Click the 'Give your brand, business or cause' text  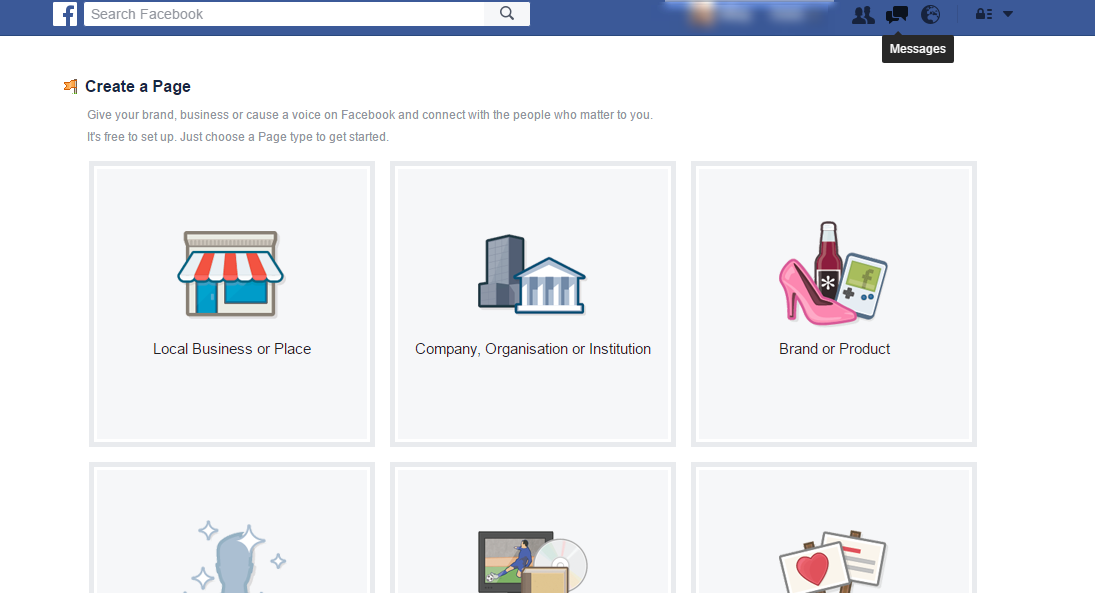point(370,115)
